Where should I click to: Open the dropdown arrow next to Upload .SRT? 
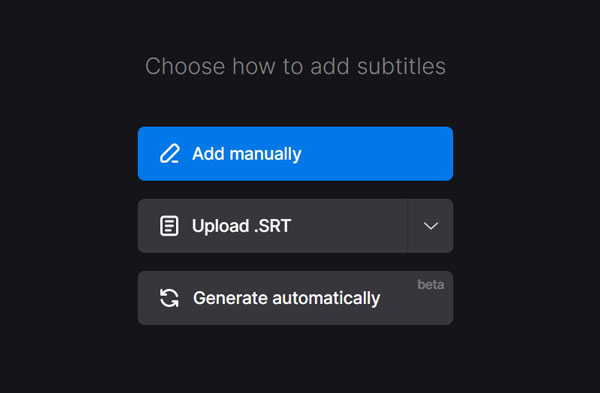(430, 226)
